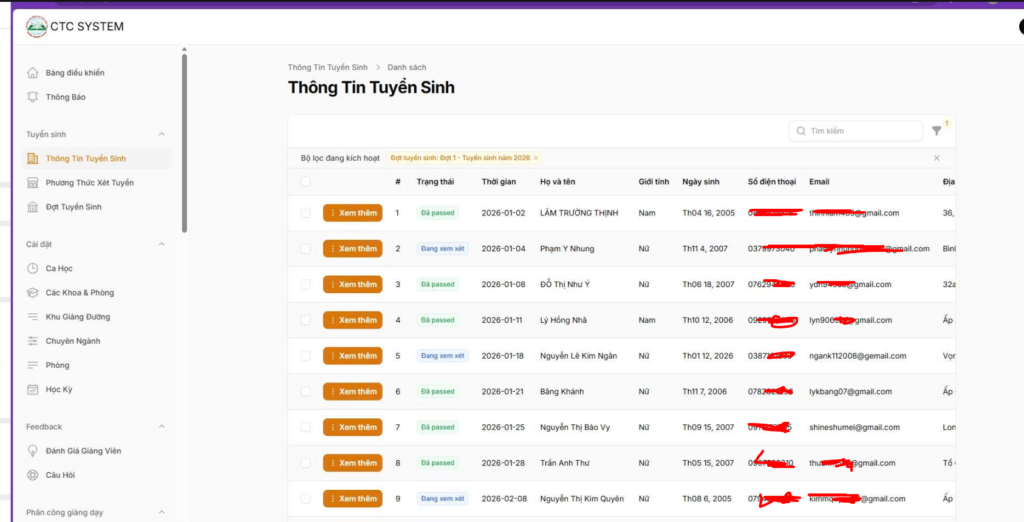
Task: Open Xem thêm menu for Nguyễn Thị Kim Quyên
Action: pos(353,498)
